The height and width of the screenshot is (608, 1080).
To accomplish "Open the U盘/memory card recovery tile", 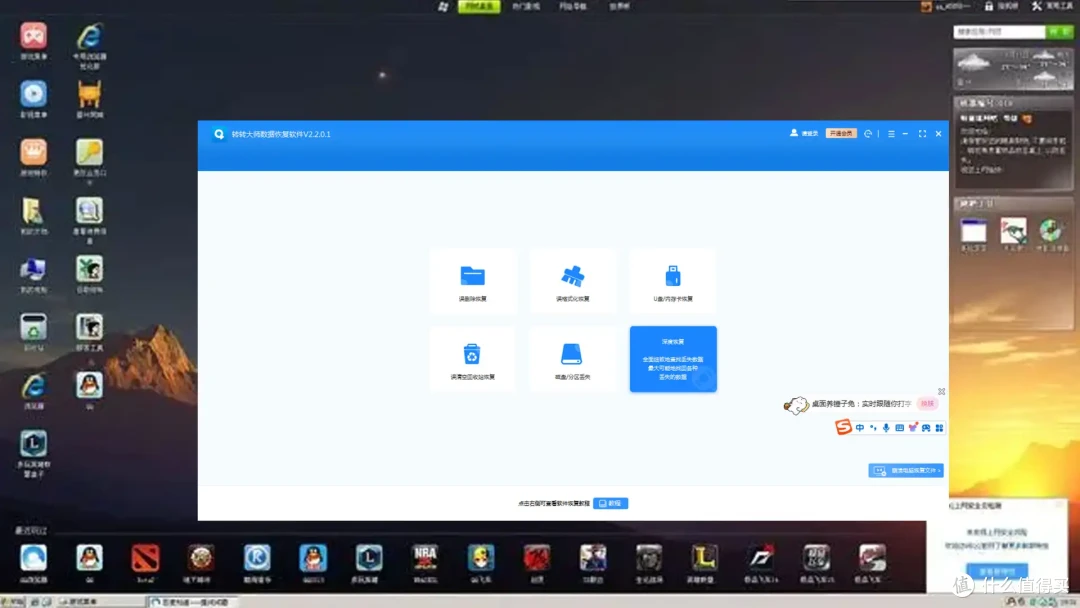I will pos(673,282).
